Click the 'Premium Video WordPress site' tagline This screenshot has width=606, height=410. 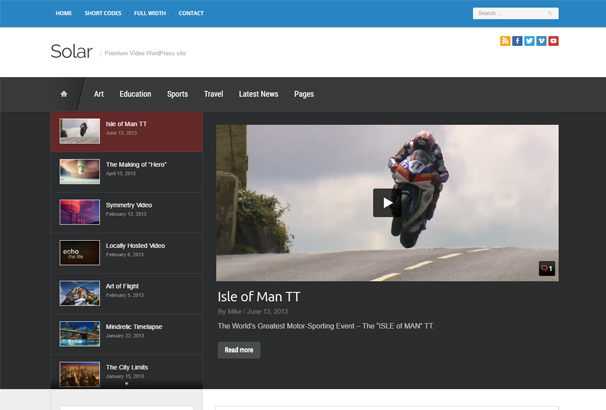pyautogui.click(x=145, y=53)
